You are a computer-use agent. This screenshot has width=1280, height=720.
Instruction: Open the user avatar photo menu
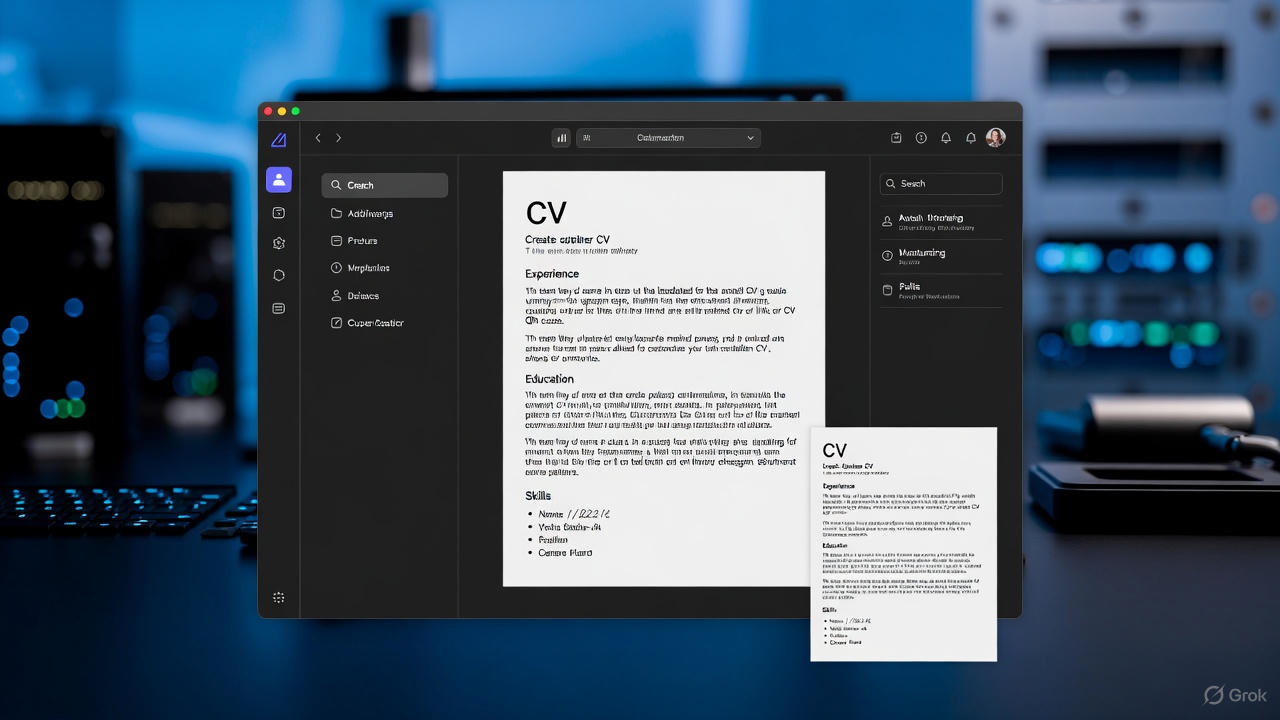click(995, 138)
